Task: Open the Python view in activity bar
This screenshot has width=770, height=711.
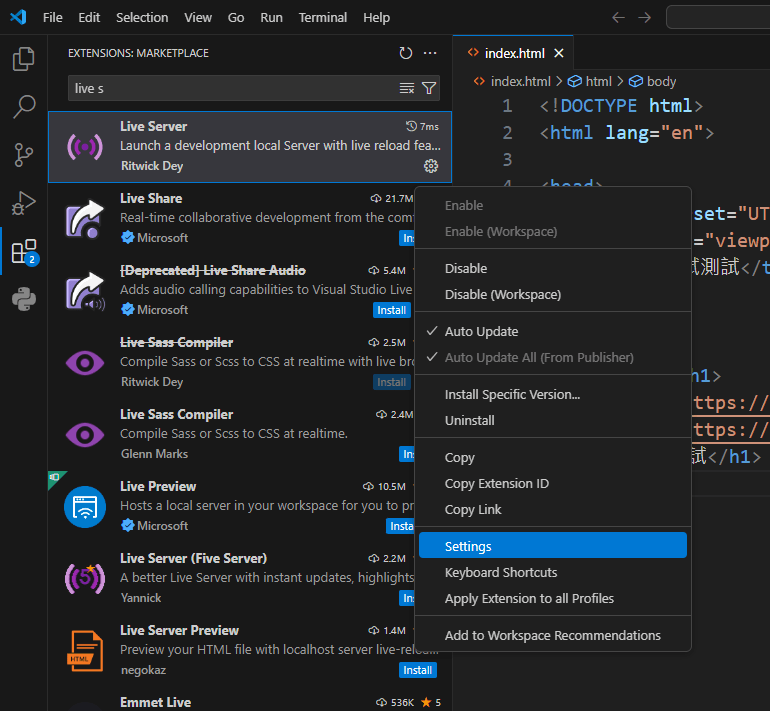Action: tap(24, 299)
